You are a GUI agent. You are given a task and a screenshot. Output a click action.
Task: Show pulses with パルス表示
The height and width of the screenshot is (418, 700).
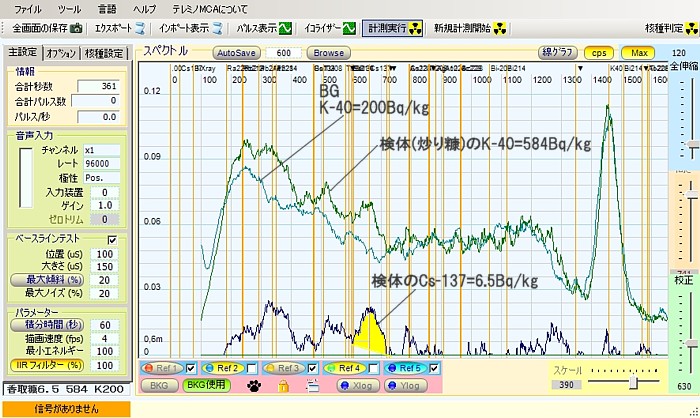264,29
